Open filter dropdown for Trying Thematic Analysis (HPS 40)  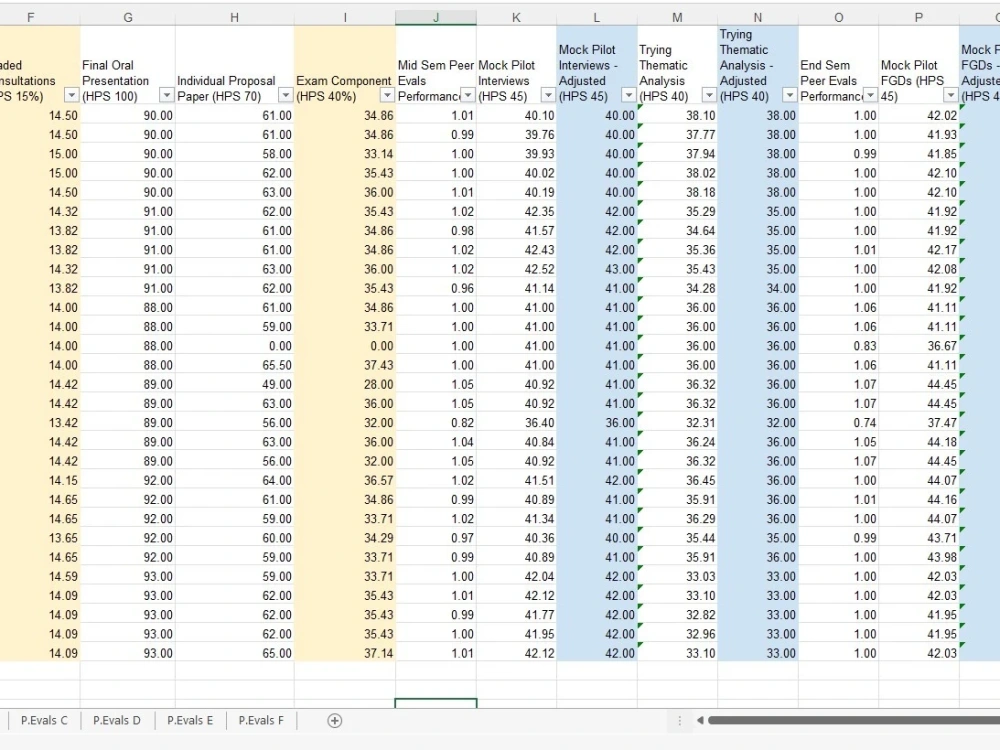(x=709, y=96)
